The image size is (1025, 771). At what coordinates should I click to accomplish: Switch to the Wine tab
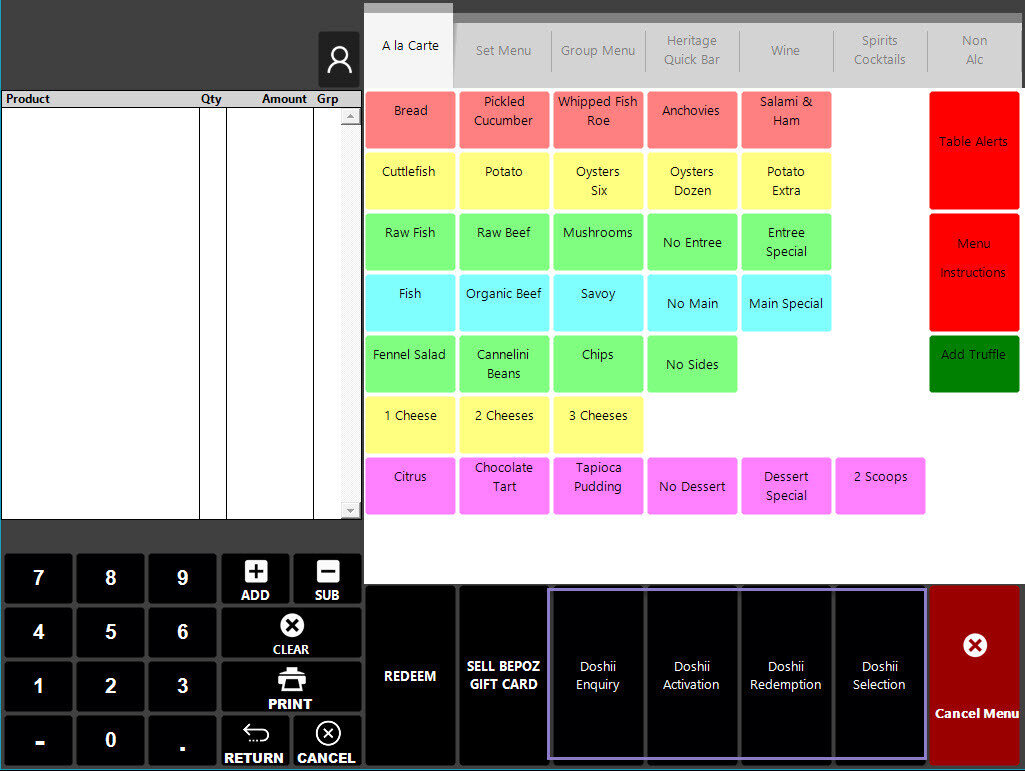[x=785, y=51]
